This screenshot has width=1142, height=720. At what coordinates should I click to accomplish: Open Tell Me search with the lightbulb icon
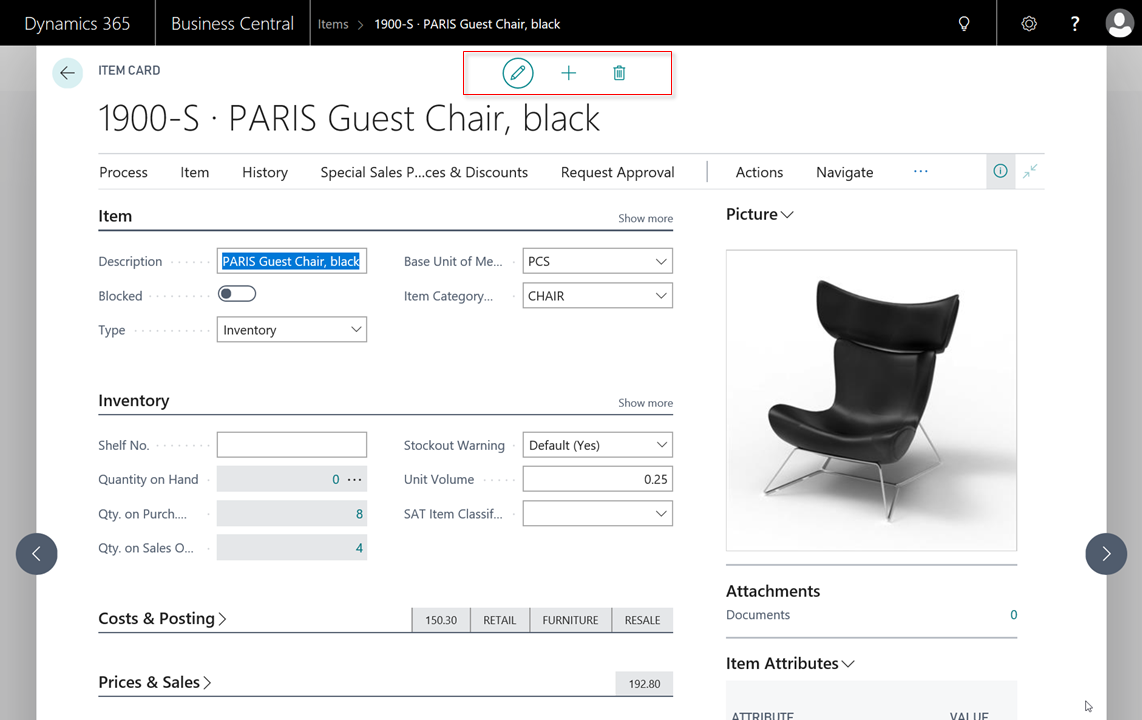[x=963, y=22]
